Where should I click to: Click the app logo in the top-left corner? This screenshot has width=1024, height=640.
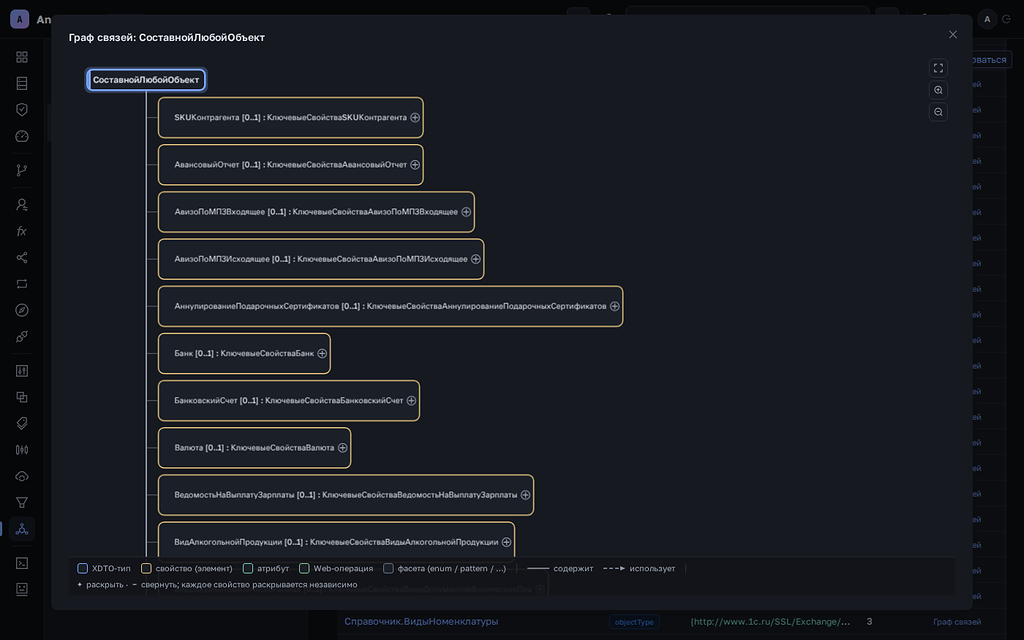[x=20, y=19]
